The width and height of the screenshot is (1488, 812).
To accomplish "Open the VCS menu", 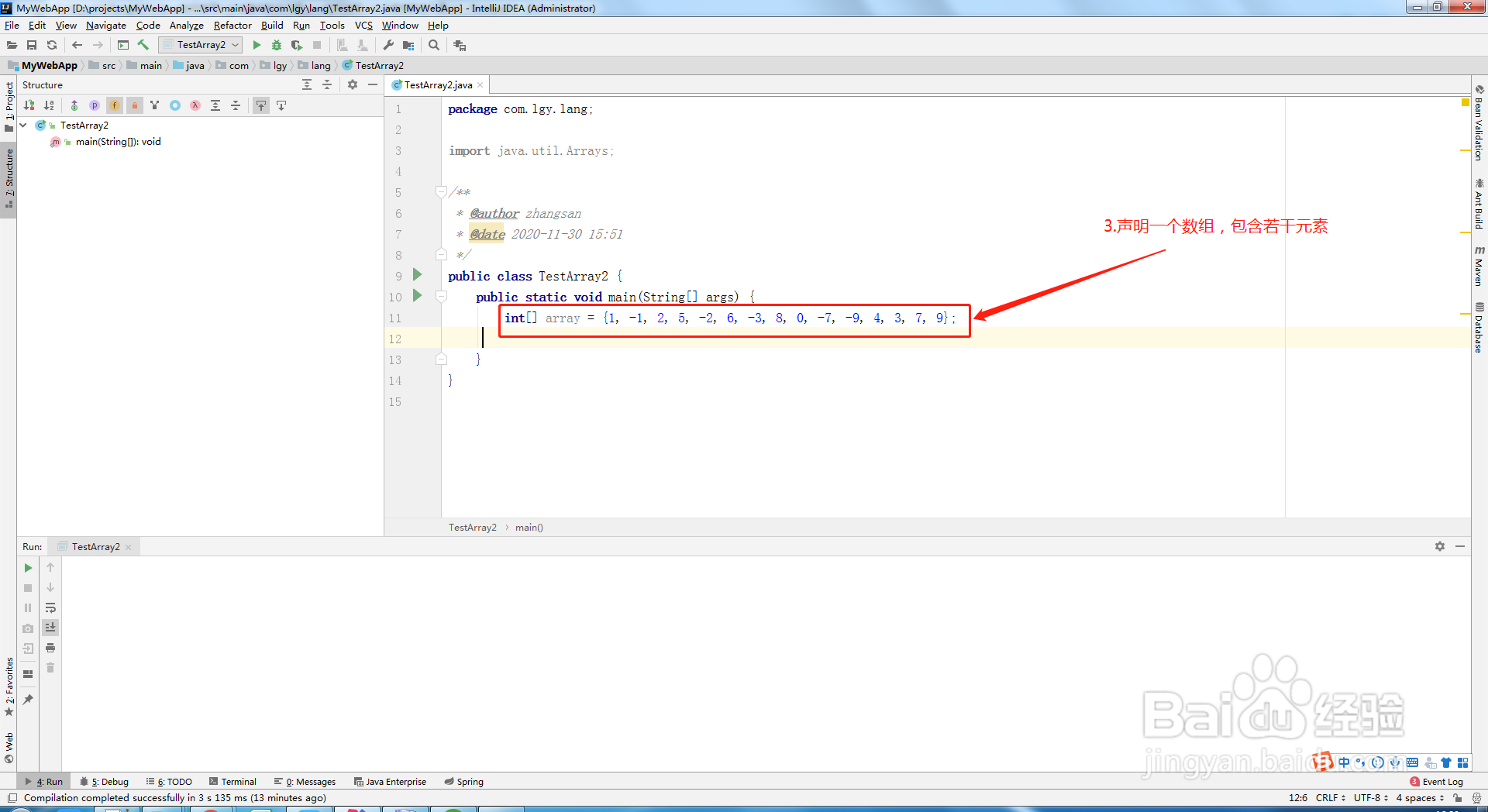I will click(363, 26).
